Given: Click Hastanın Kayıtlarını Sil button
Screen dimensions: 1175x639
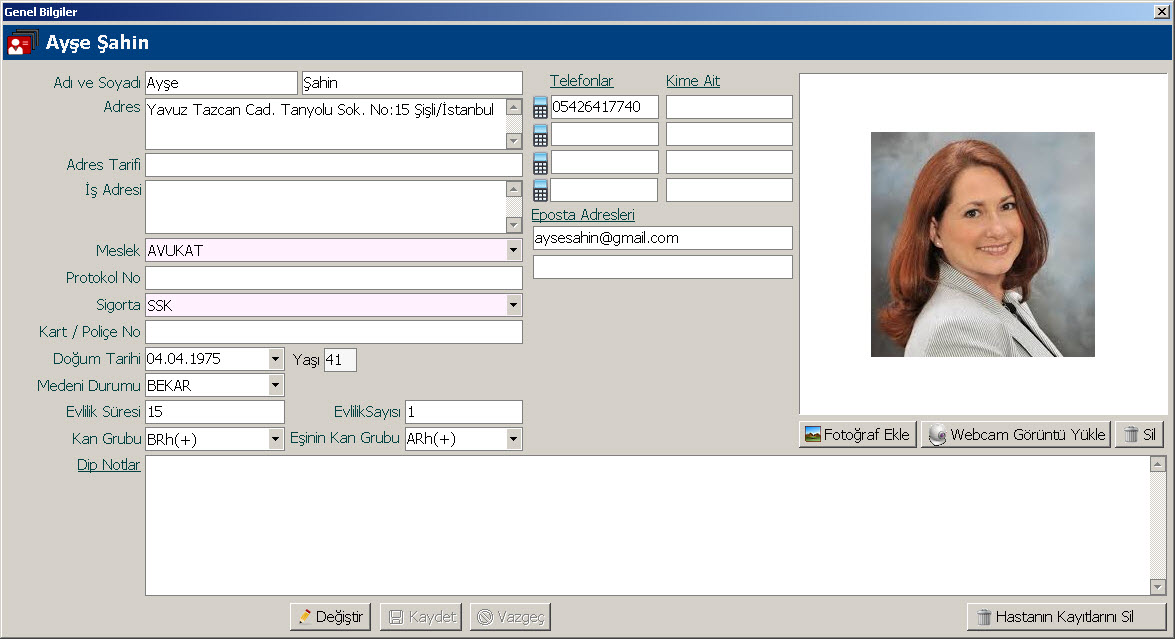Looking at the screenshot, I should click(1066, 617).
